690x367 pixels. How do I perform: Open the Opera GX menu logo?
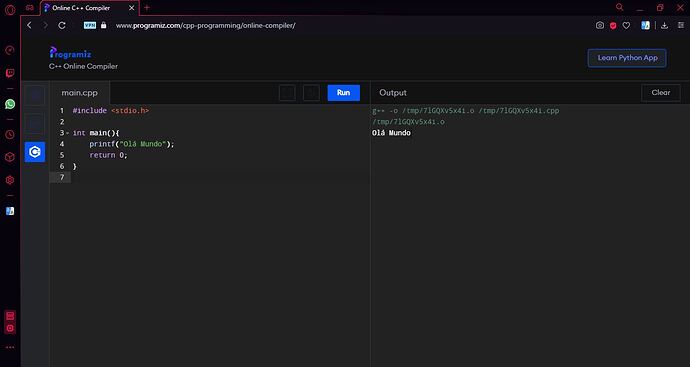[10, 9]
